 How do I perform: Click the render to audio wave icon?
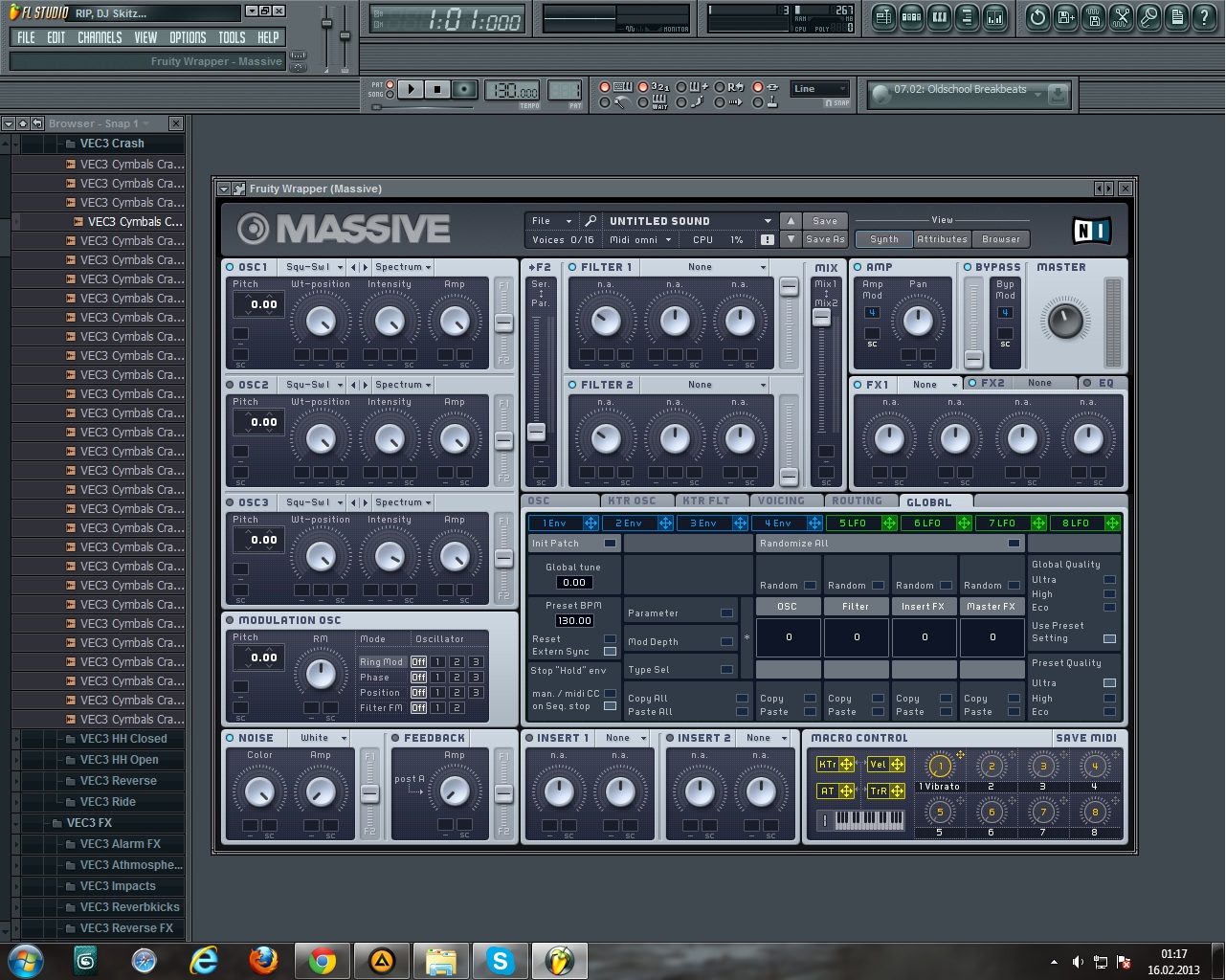pyautogui.click(x=1093, y=17)
